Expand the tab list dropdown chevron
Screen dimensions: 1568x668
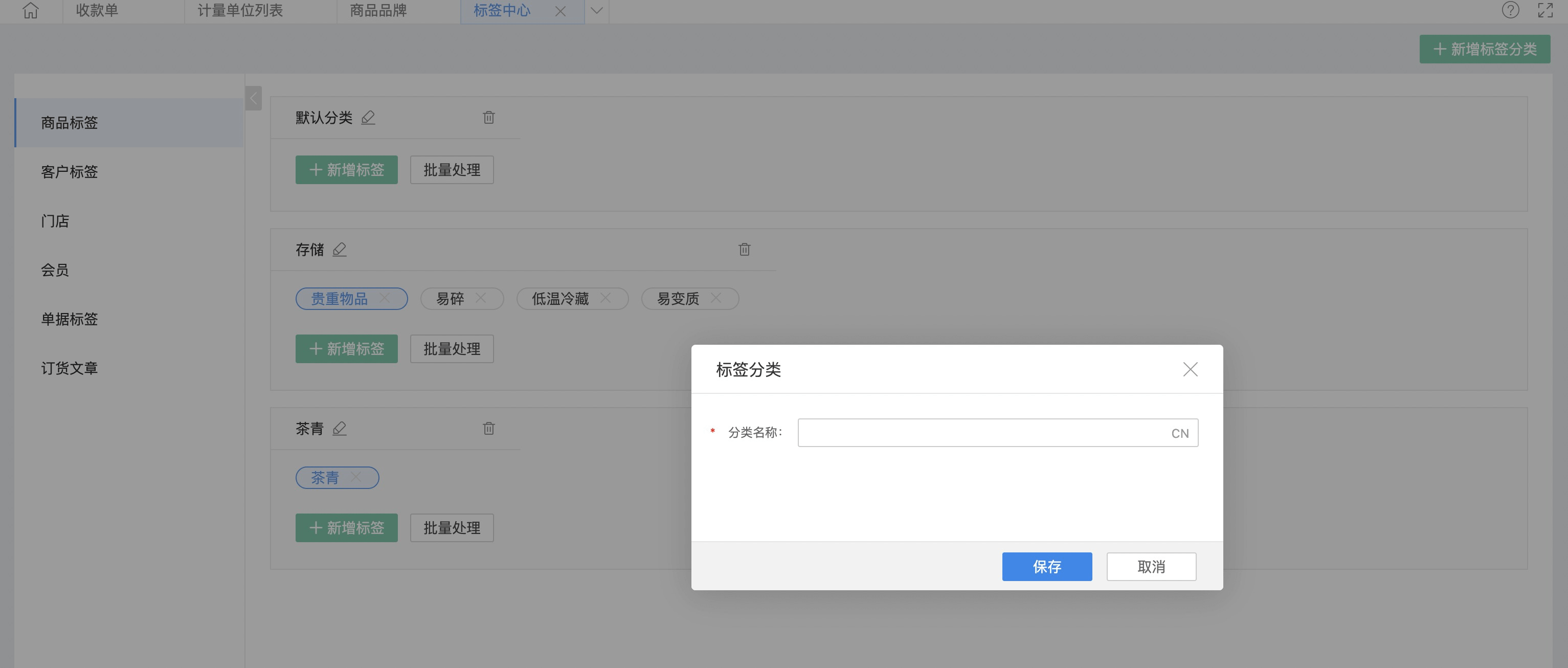tap(596, 10)
